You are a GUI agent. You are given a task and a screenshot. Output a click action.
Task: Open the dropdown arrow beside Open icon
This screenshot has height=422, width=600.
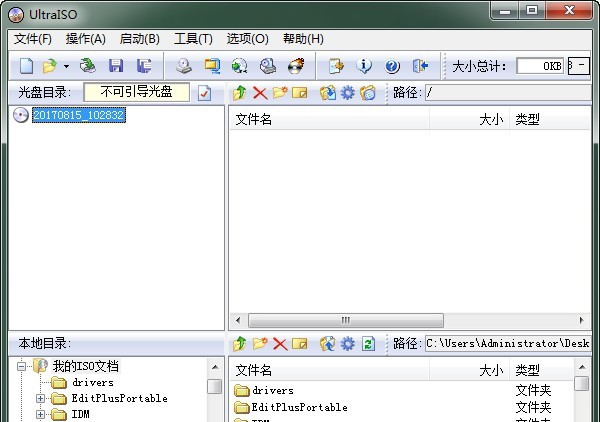pyautogui.click(x=66, y=66)
